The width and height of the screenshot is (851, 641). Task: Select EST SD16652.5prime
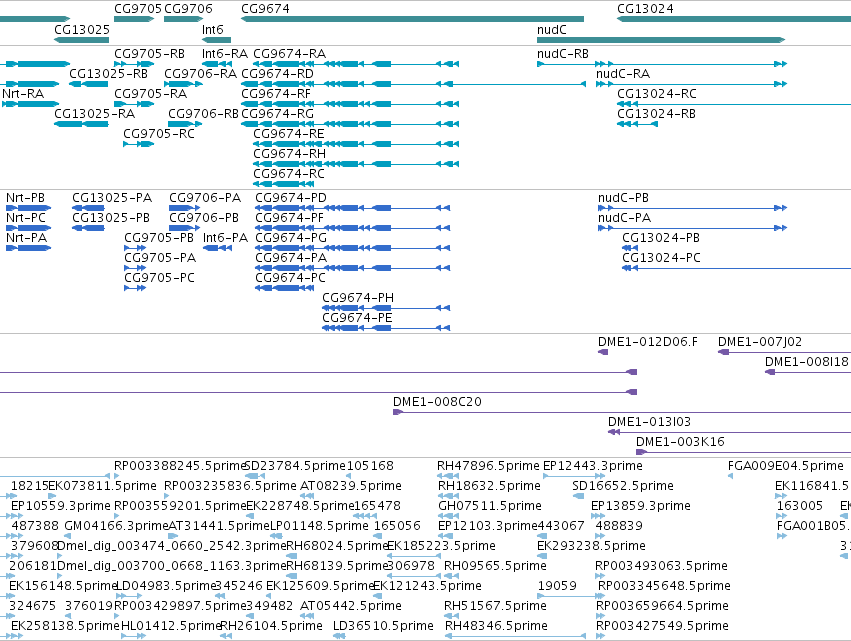(x=623, y=487)
